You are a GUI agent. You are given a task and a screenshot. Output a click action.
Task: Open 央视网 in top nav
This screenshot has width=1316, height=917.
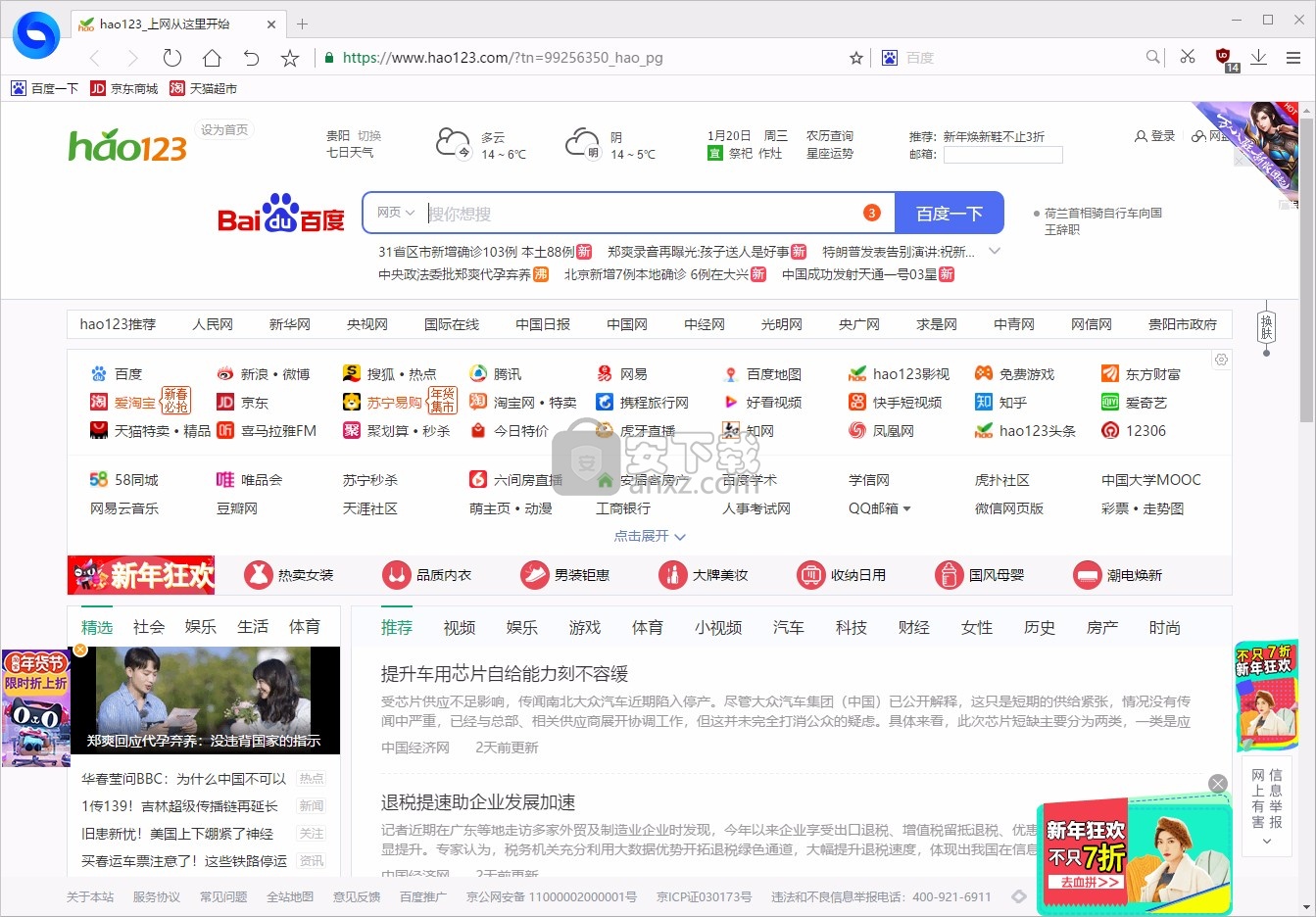[366, 324]
